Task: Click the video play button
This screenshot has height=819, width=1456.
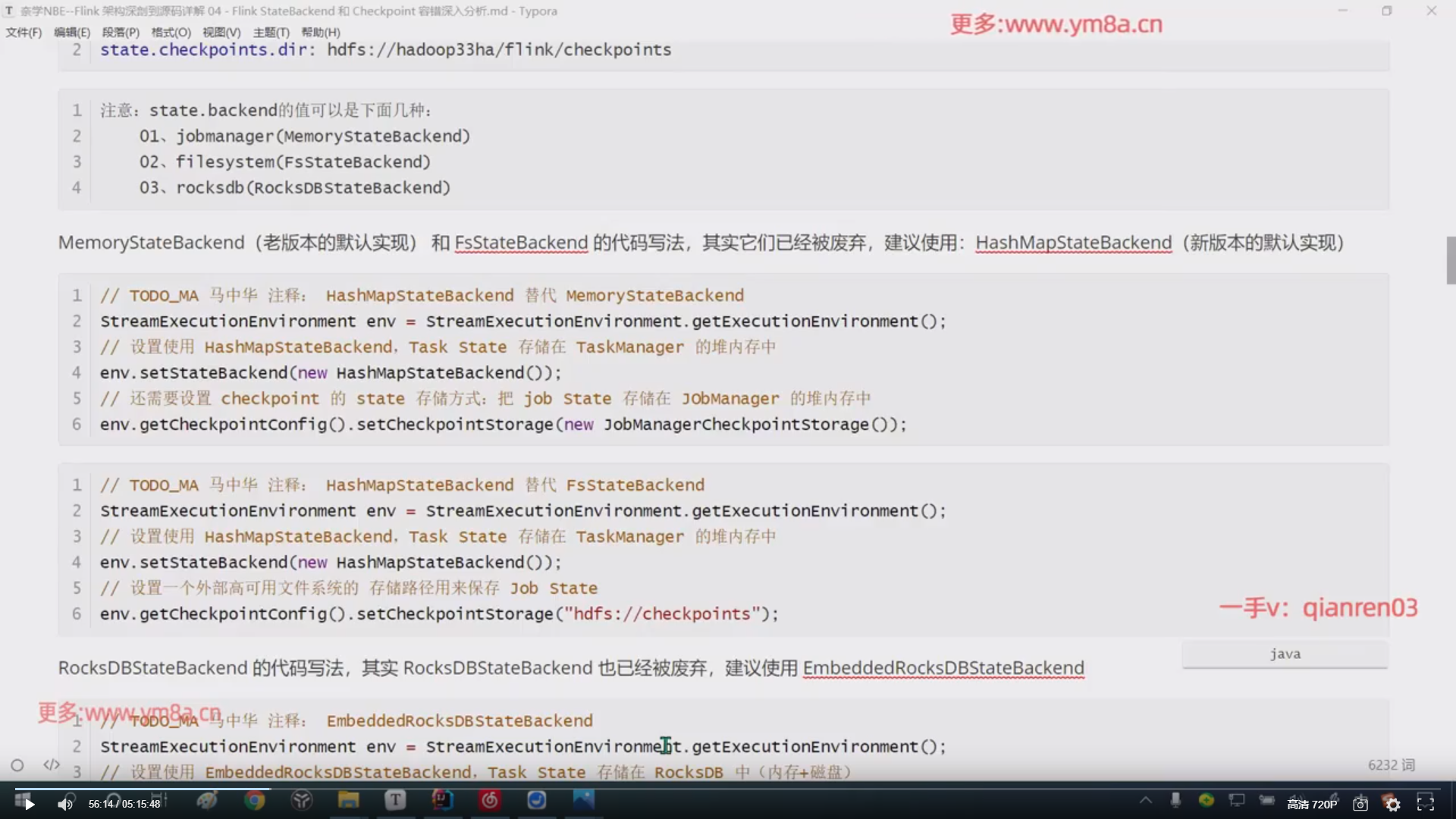Action: (29, 805)
